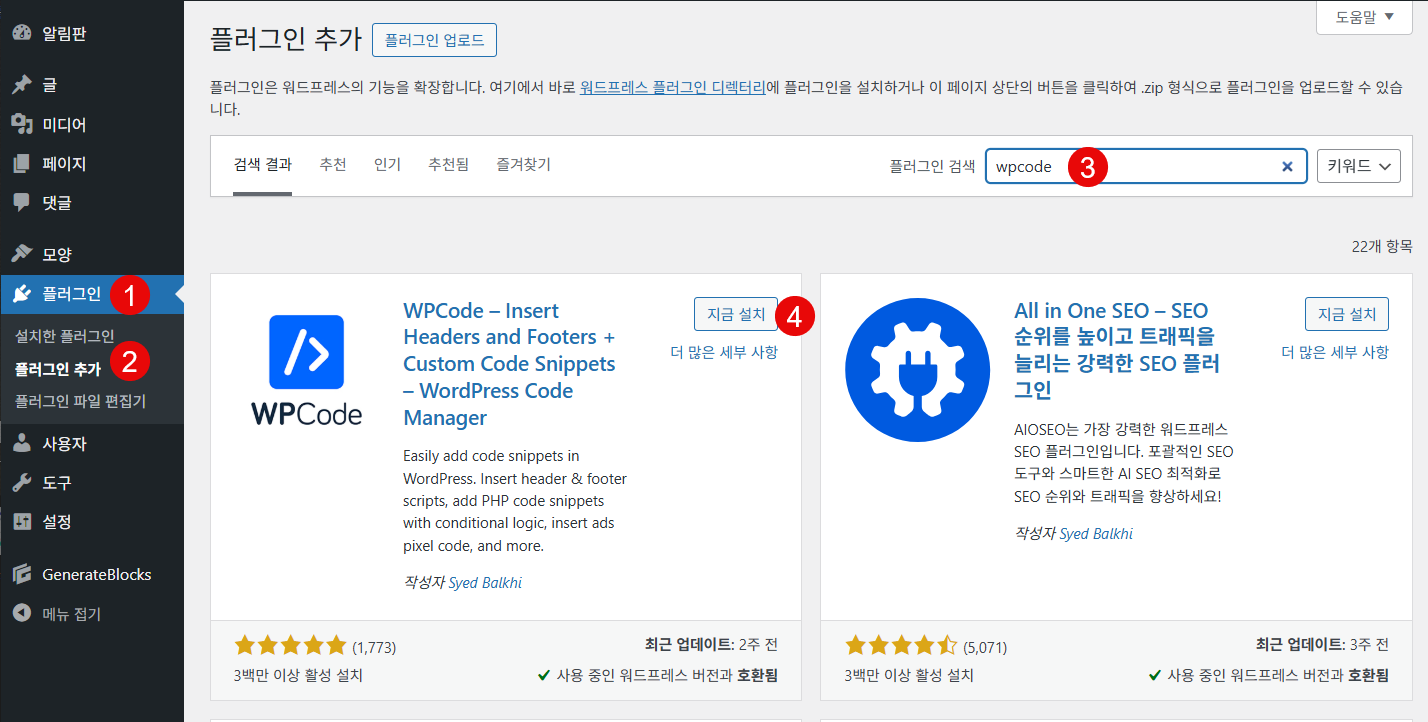Open the 키워드 search type dropdown

coord(1359,167)
